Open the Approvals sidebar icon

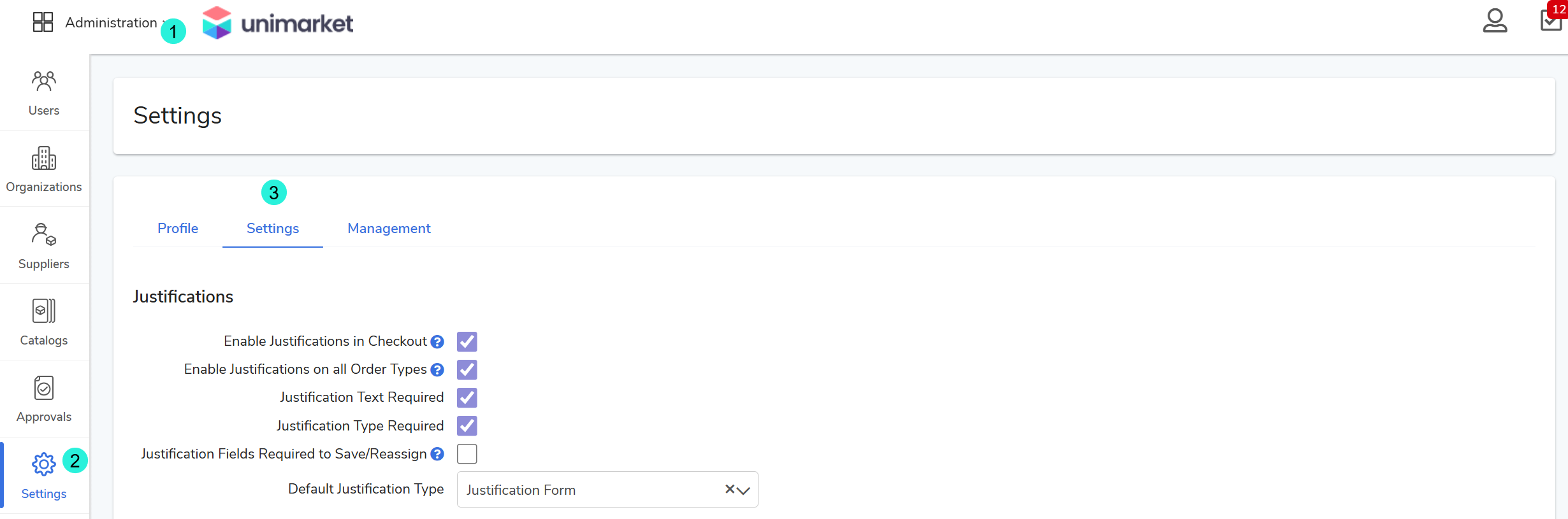(43, 388)
